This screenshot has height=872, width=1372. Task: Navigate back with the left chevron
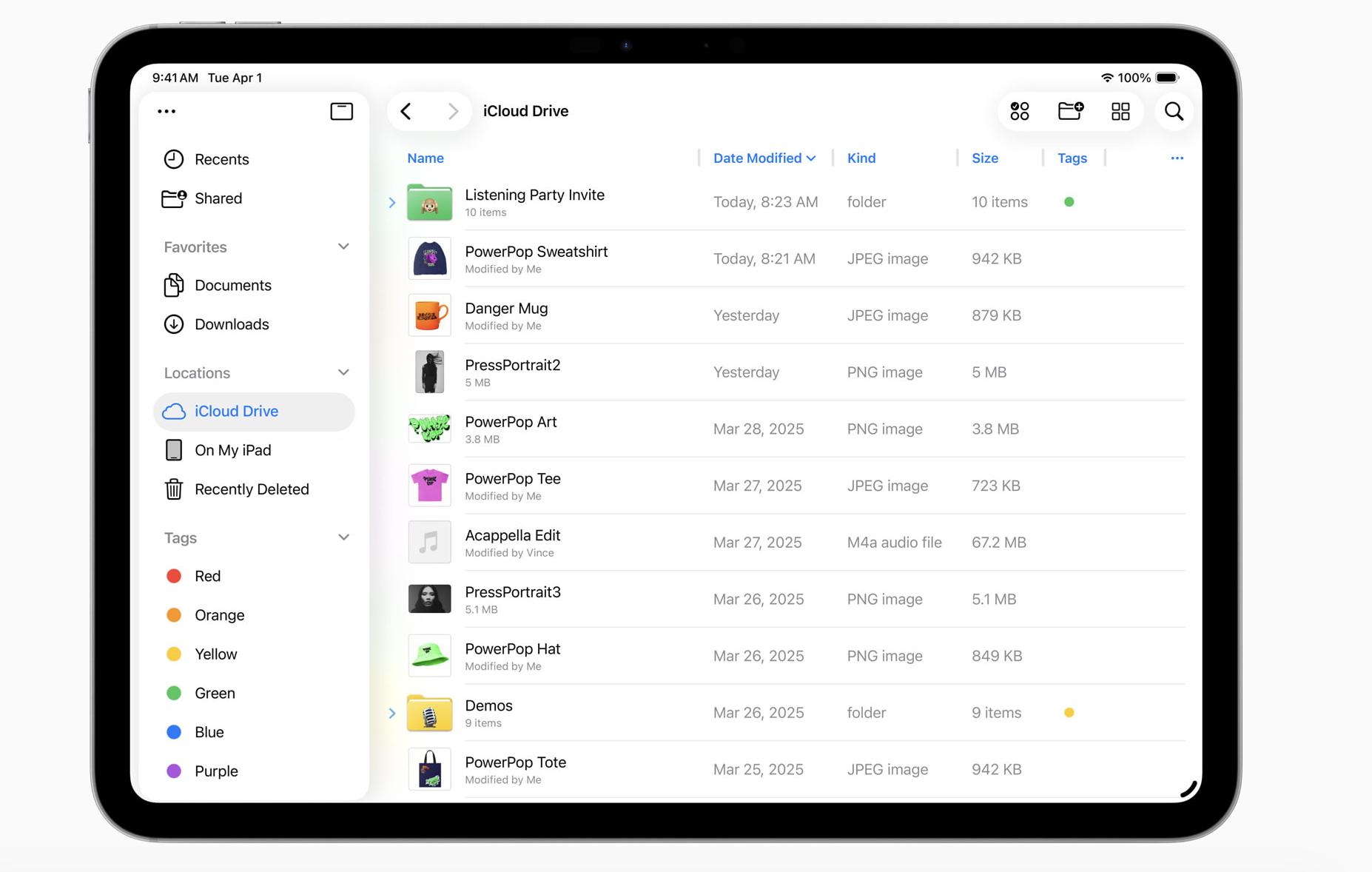click(406, 111)
